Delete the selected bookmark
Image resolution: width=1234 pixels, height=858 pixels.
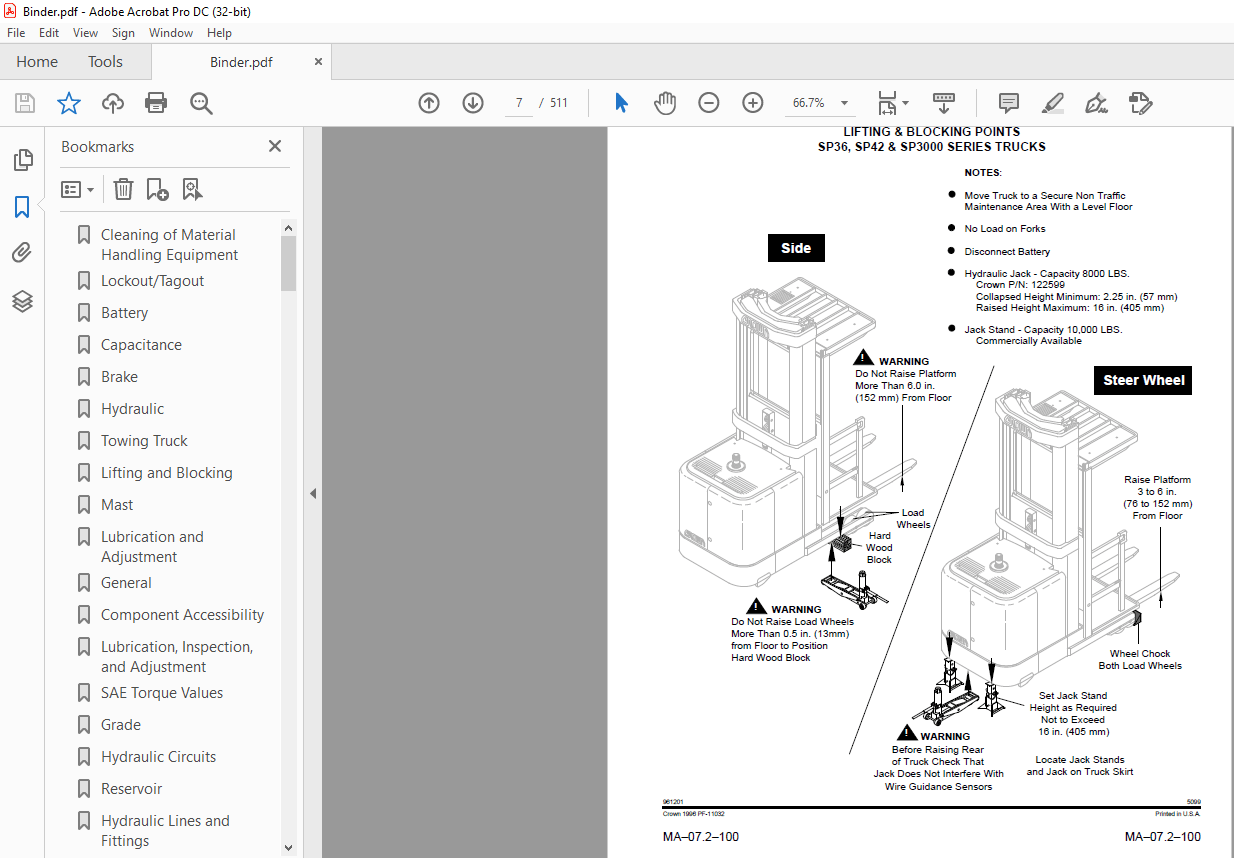[122, 188]
